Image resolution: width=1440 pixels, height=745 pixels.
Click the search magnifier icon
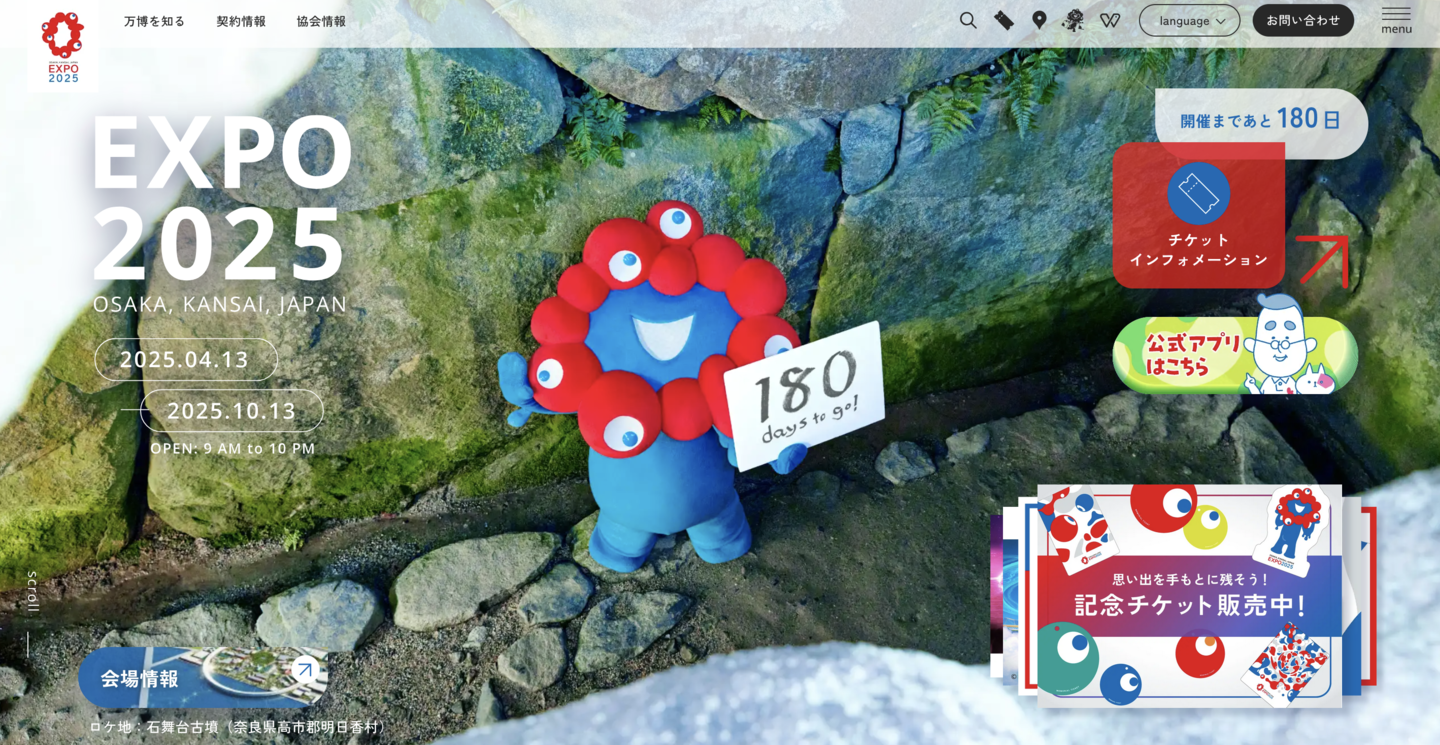point(968,20)
